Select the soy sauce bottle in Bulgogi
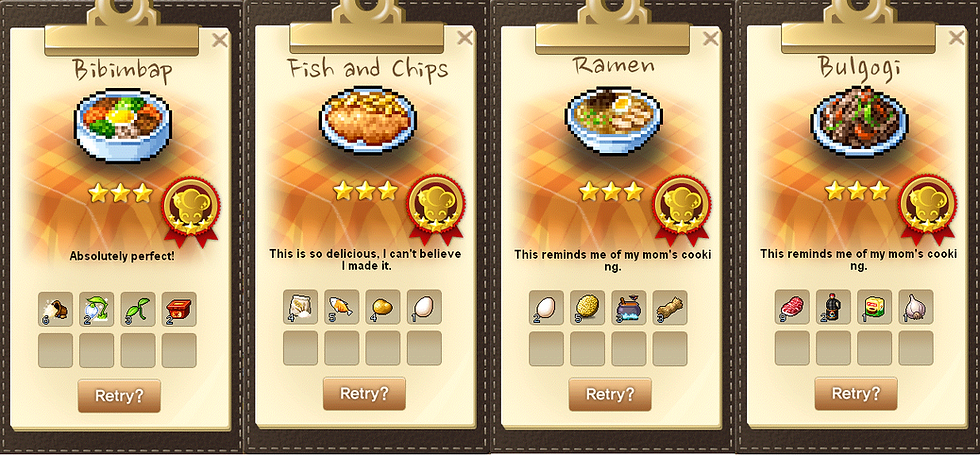 click(833, 307)
